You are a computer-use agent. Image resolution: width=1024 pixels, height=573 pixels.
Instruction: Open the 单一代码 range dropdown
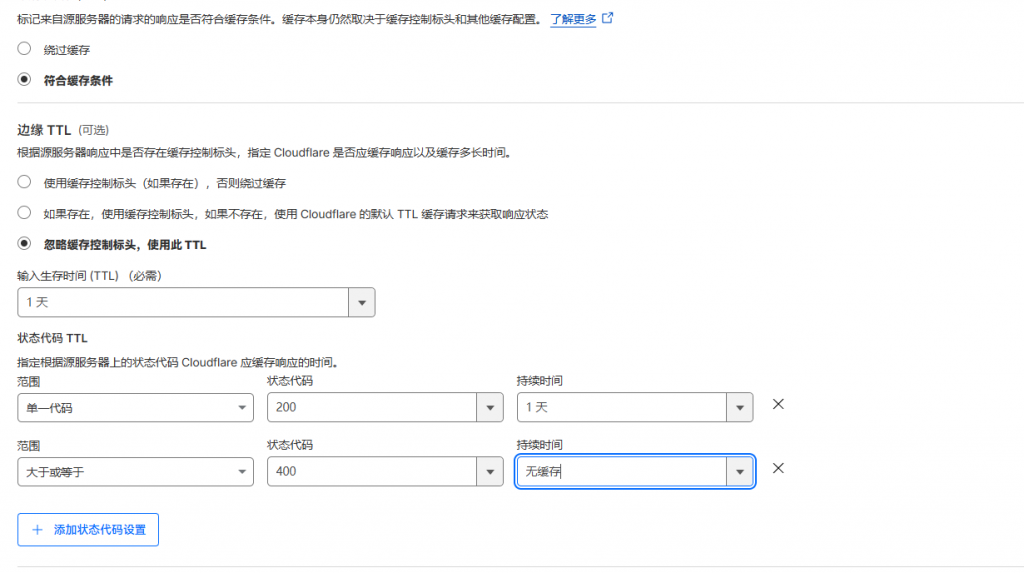coord(135,407)
